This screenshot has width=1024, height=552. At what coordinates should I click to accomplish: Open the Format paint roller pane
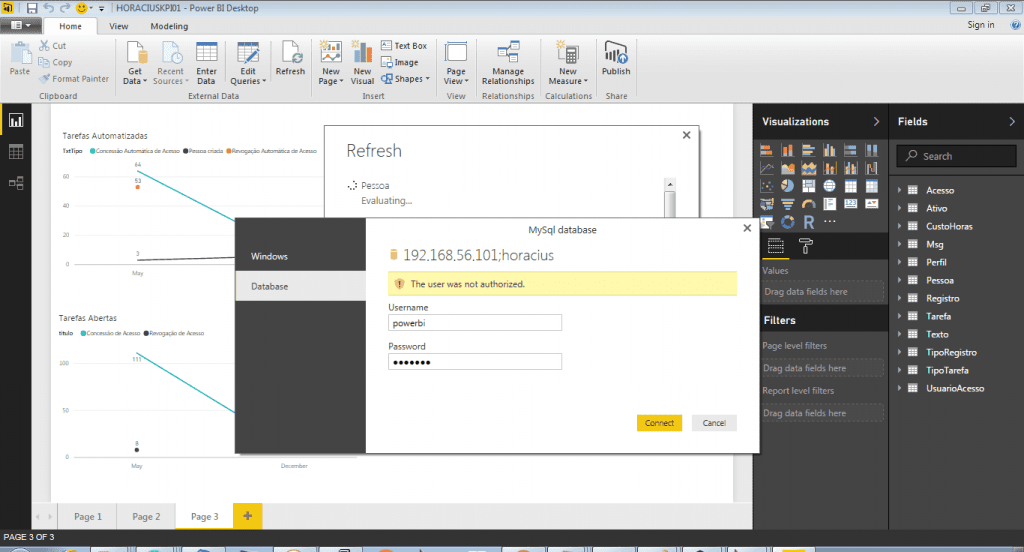coord(806,246)
